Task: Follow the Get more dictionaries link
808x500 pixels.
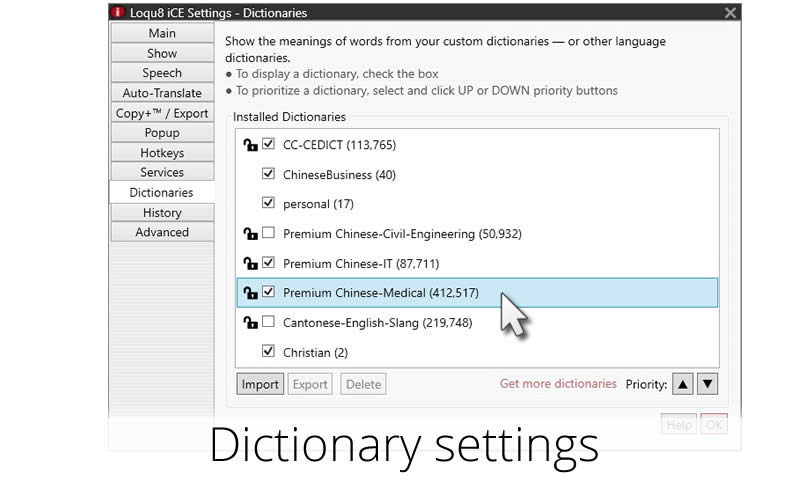Action: pyautogui.click(x=558, y=384)
